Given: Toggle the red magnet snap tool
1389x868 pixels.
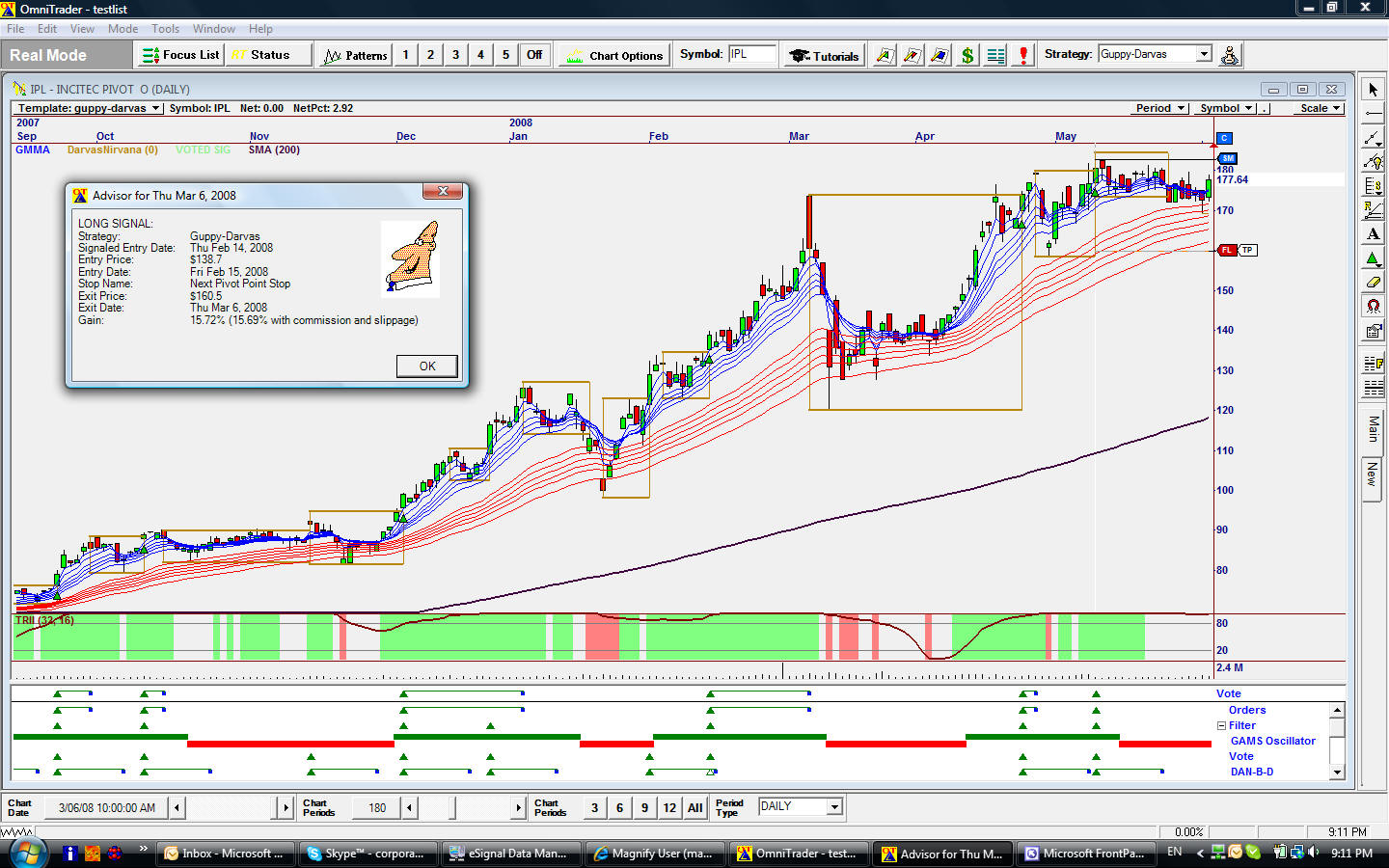Looking at the screenshot, I should tap(1373, 307).
